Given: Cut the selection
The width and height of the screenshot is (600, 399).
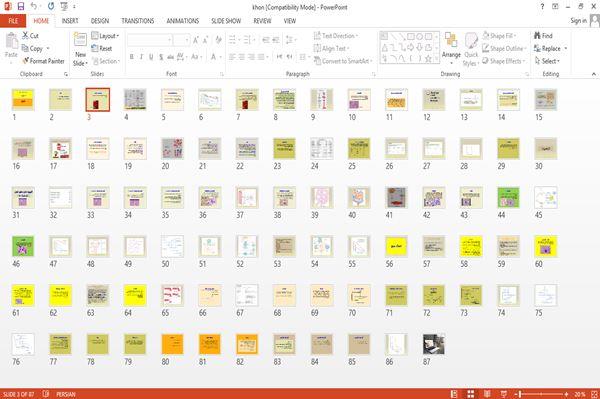Looking at the screenshot, I should 30,36.
